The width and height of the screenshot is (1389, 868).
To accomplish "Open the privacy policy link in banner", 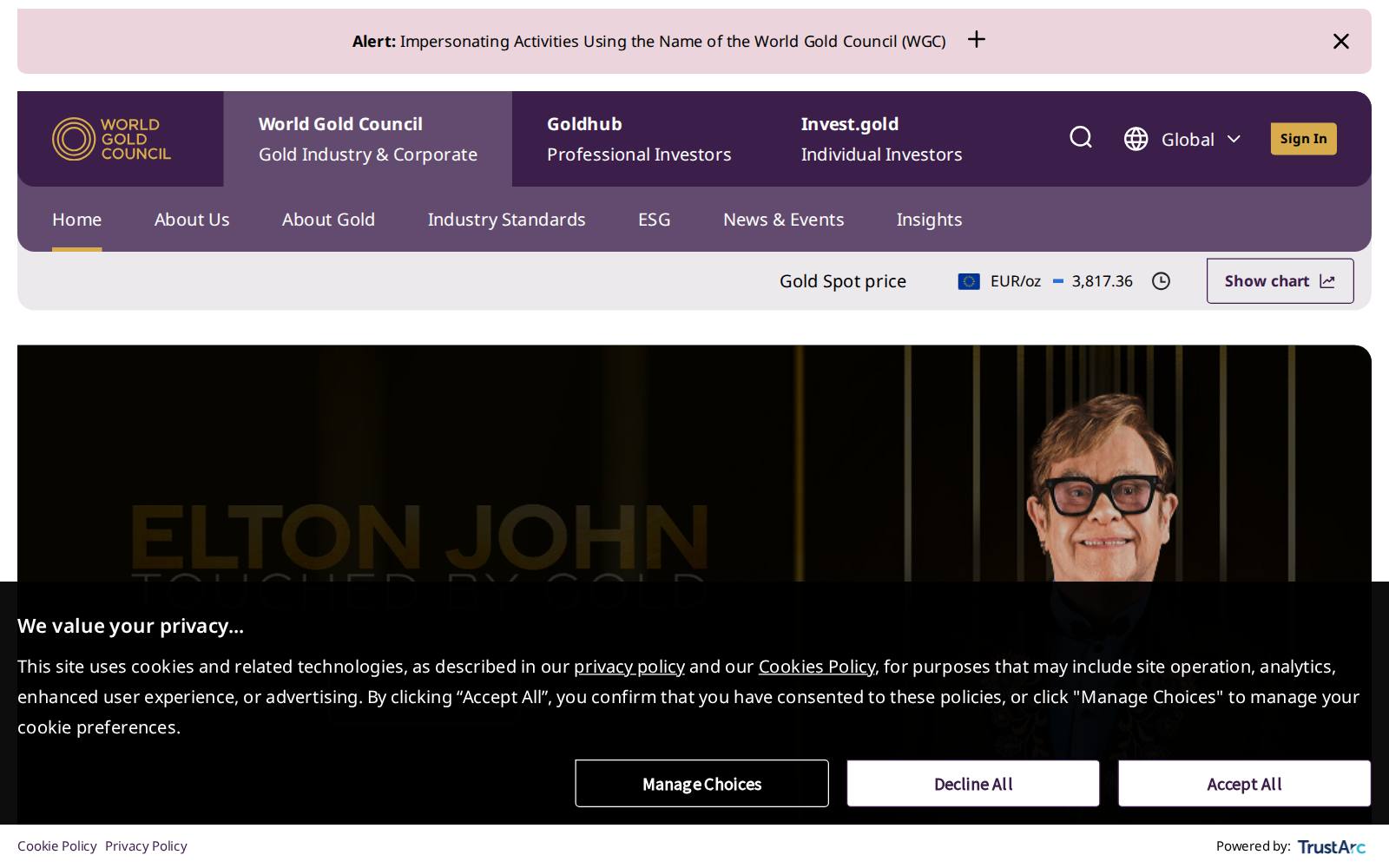I will (x=629, y=667).
